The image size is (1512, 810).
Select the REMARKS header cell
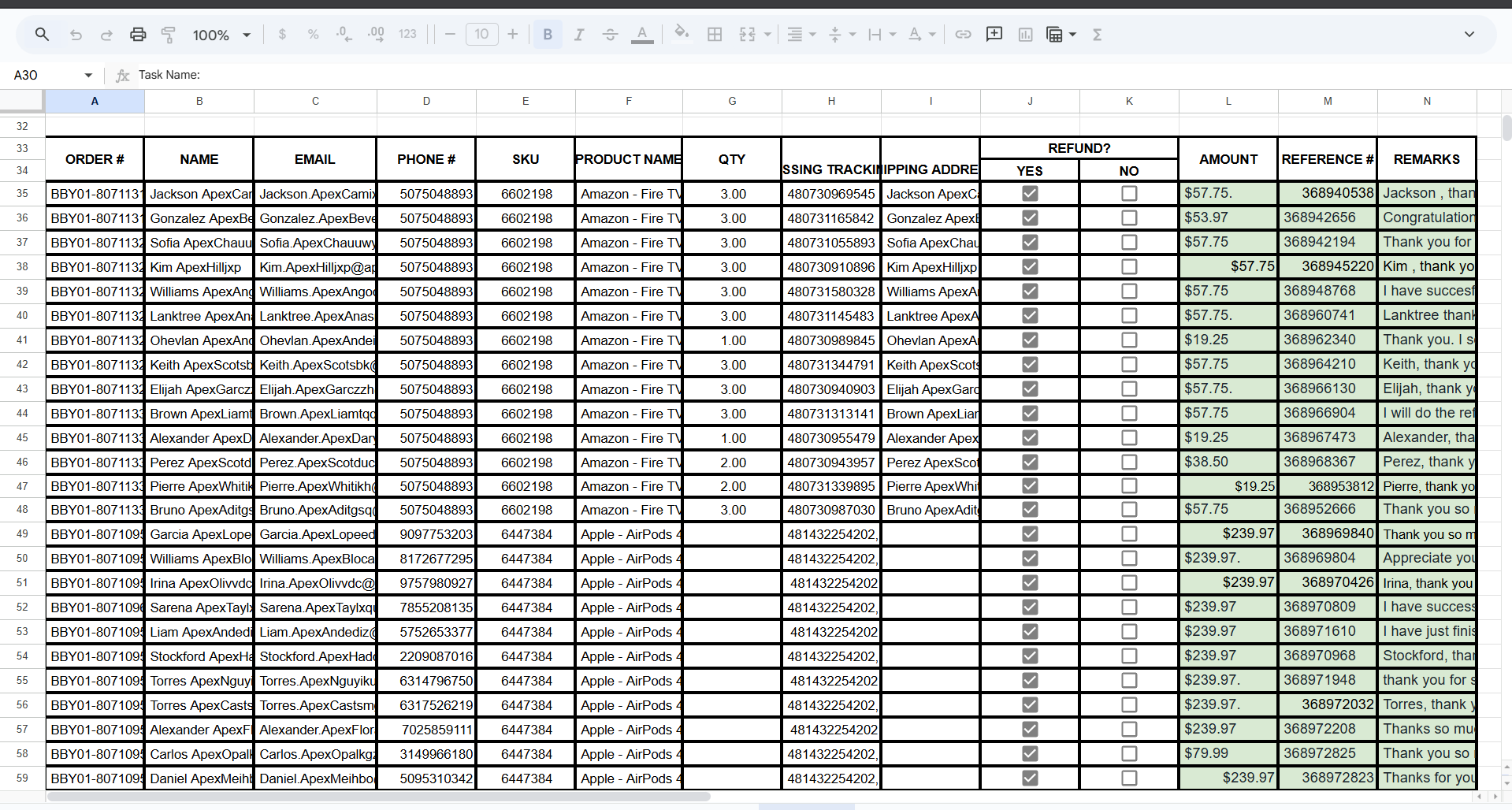pos(1427,159)
